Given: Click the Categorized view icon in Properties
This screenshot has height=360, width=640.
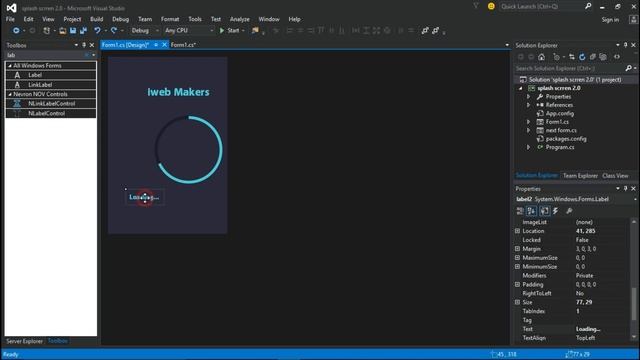Looking at the screenshot, I should coord(520,211).
